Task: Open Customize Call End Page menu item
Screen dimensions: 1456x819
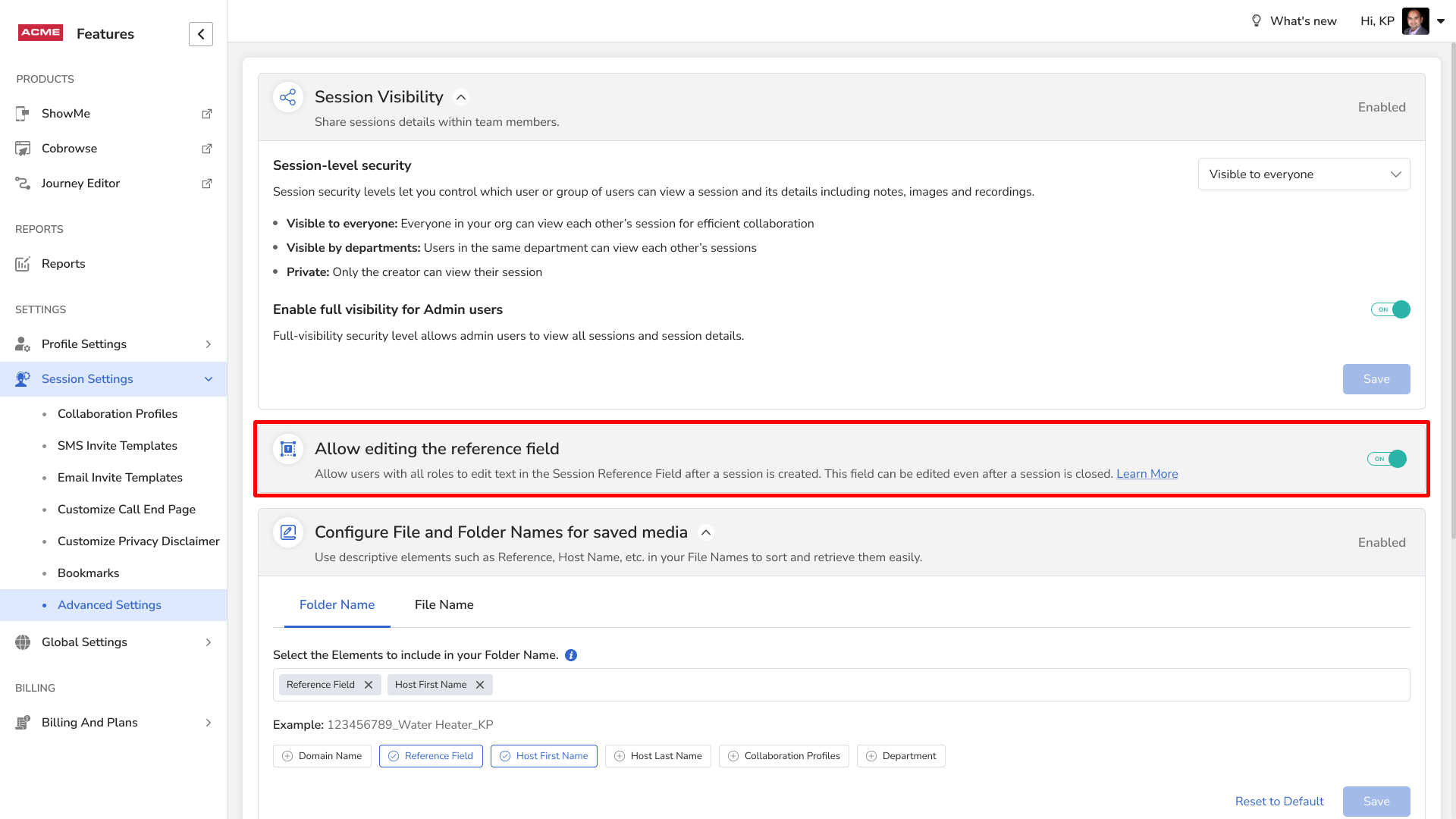Action: point(127,510)
